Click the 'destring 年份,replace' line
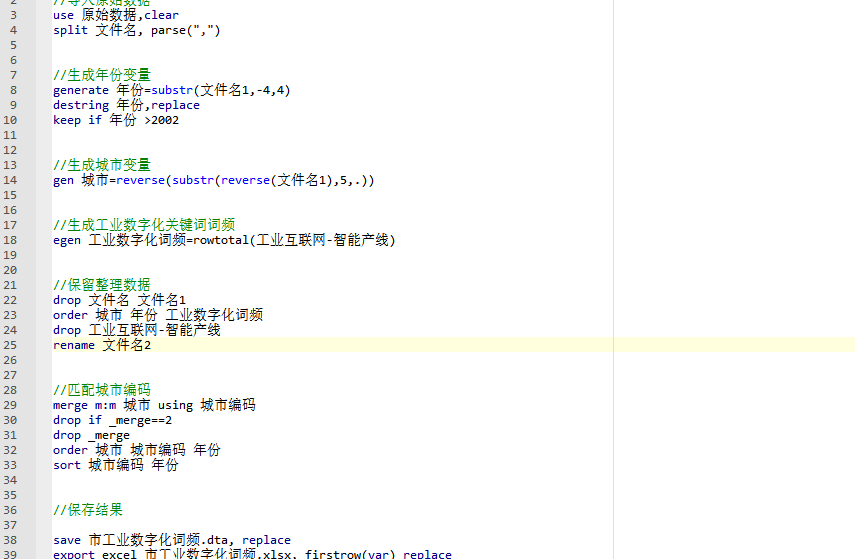The image size is (855, 559). tap(127, 105)
